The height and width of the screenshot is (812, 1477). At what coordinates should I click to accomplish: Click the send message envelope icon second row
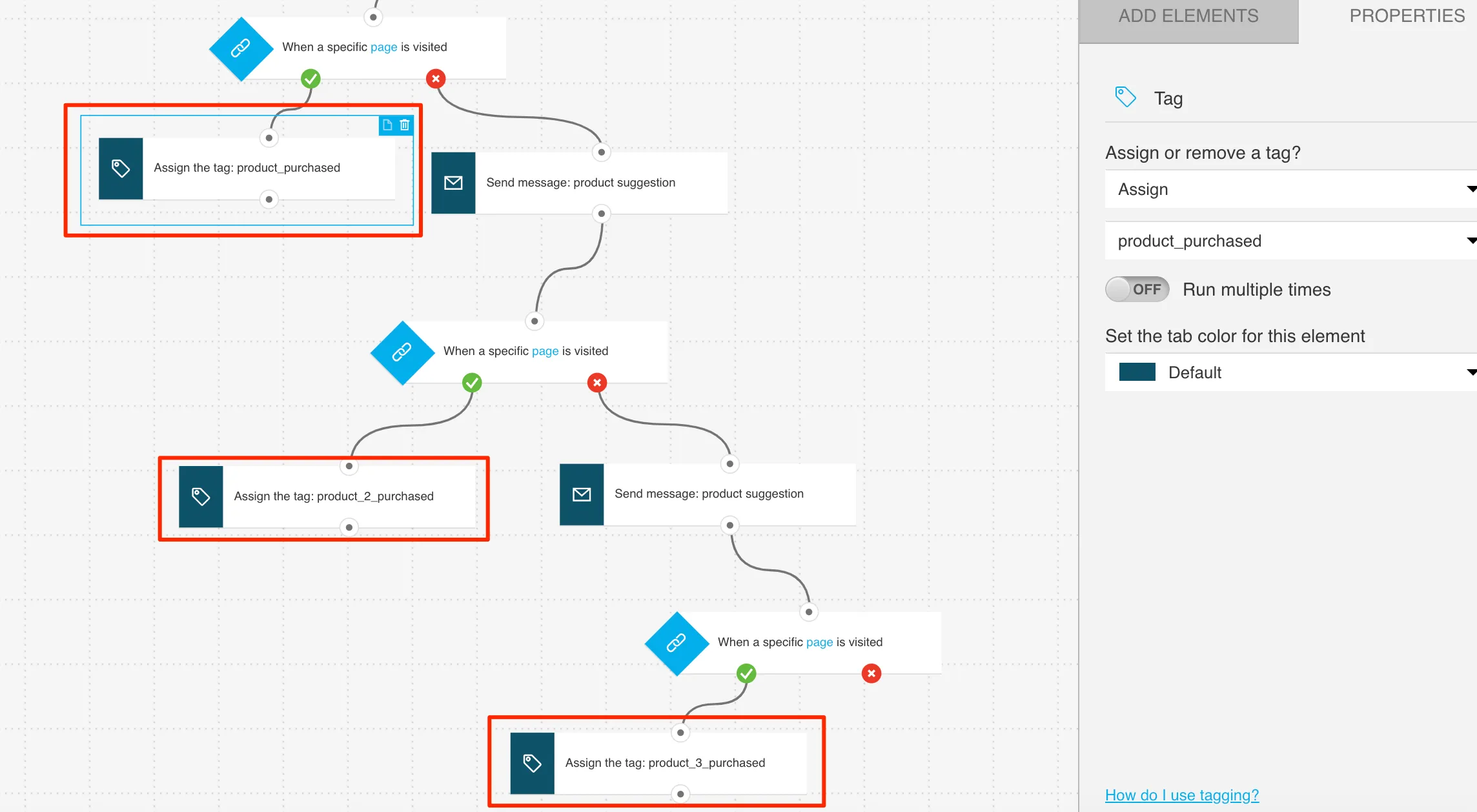[x=581, y=494]
